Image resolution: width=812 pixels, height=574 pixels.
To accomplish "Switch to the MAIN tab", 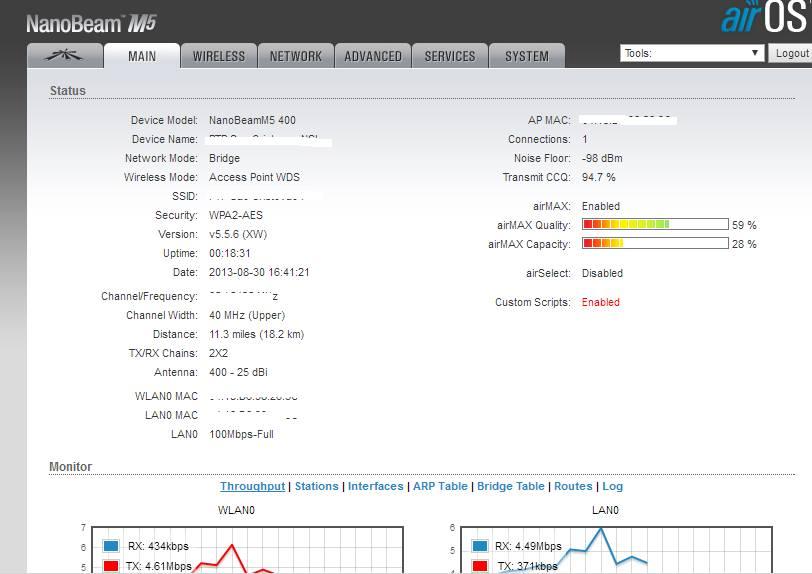I will coord(142,55).
